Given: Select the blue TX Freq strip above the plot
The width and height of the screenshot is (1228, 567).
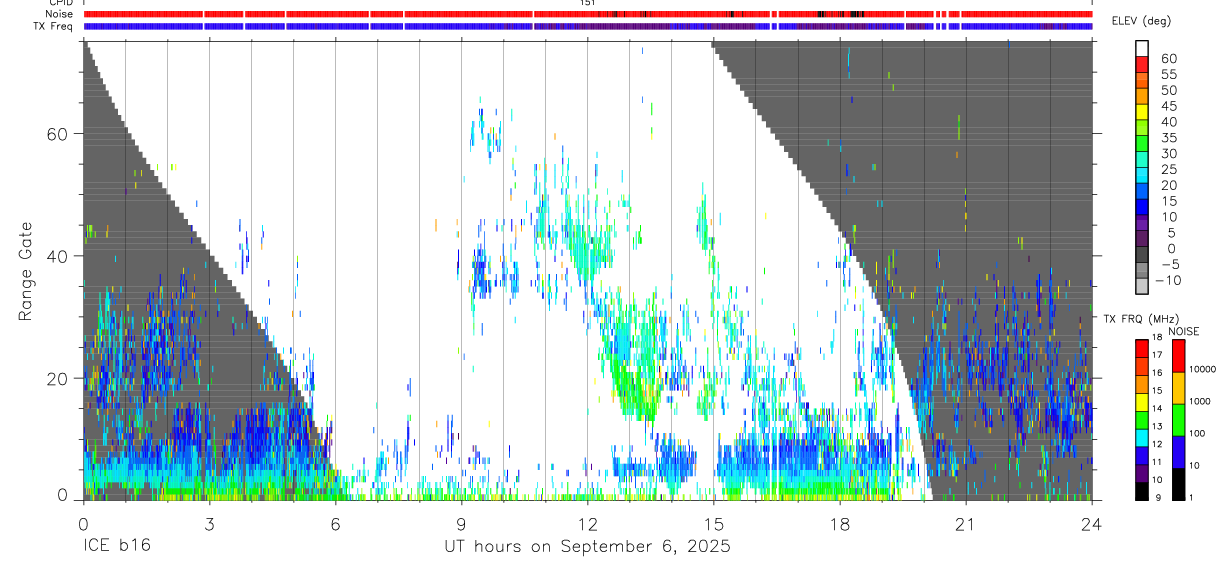Looking at the screenshot, I should point(587,26).
